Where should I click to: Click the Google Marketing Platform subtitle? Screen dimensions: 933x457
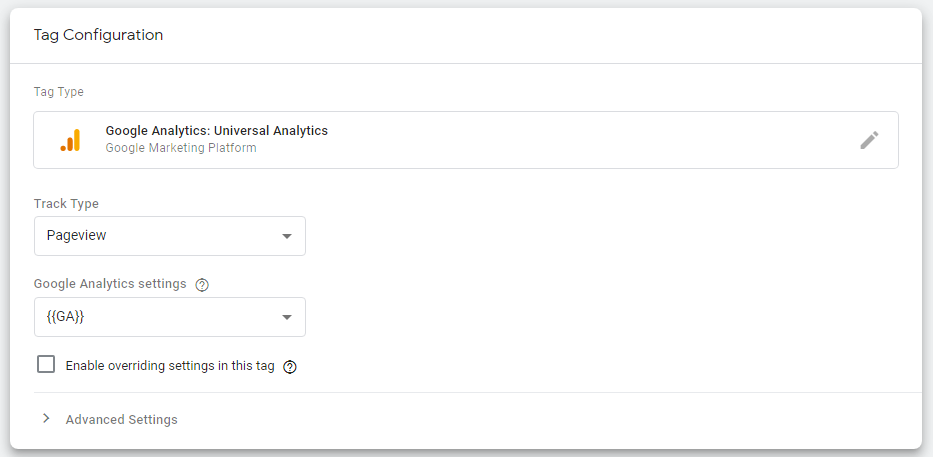click(x=180, y=148)
